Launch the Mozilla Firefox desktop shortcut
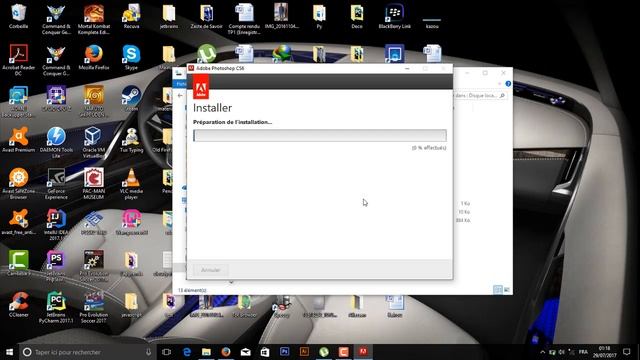 click(93, 58)
